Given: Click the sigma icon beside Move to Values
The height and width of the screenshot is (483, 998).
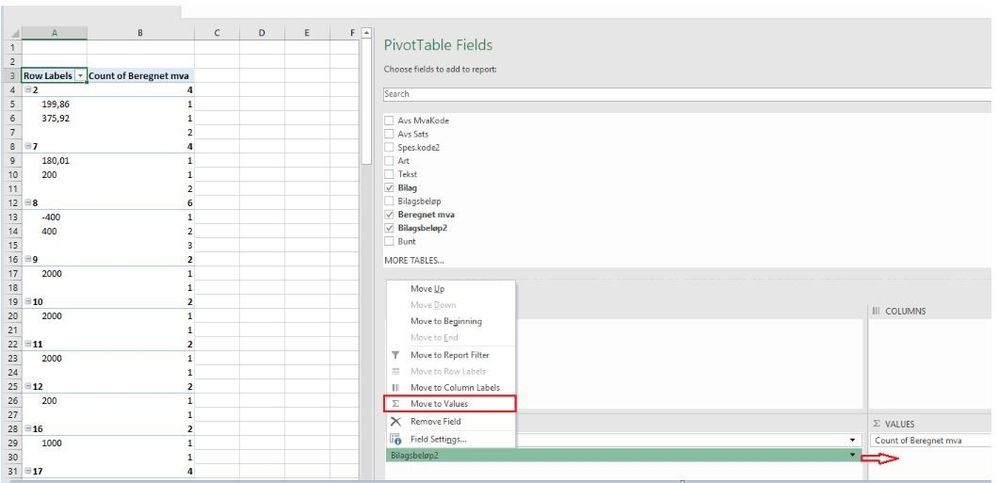Looking at the screenshot, I should point(395,403).
